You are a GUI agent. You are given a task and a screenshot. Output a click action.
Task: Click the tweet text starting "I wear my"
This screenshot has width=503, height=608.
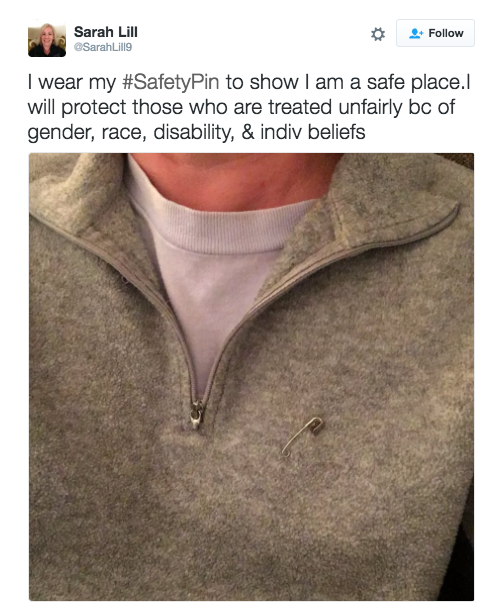[x=249, y=107]
